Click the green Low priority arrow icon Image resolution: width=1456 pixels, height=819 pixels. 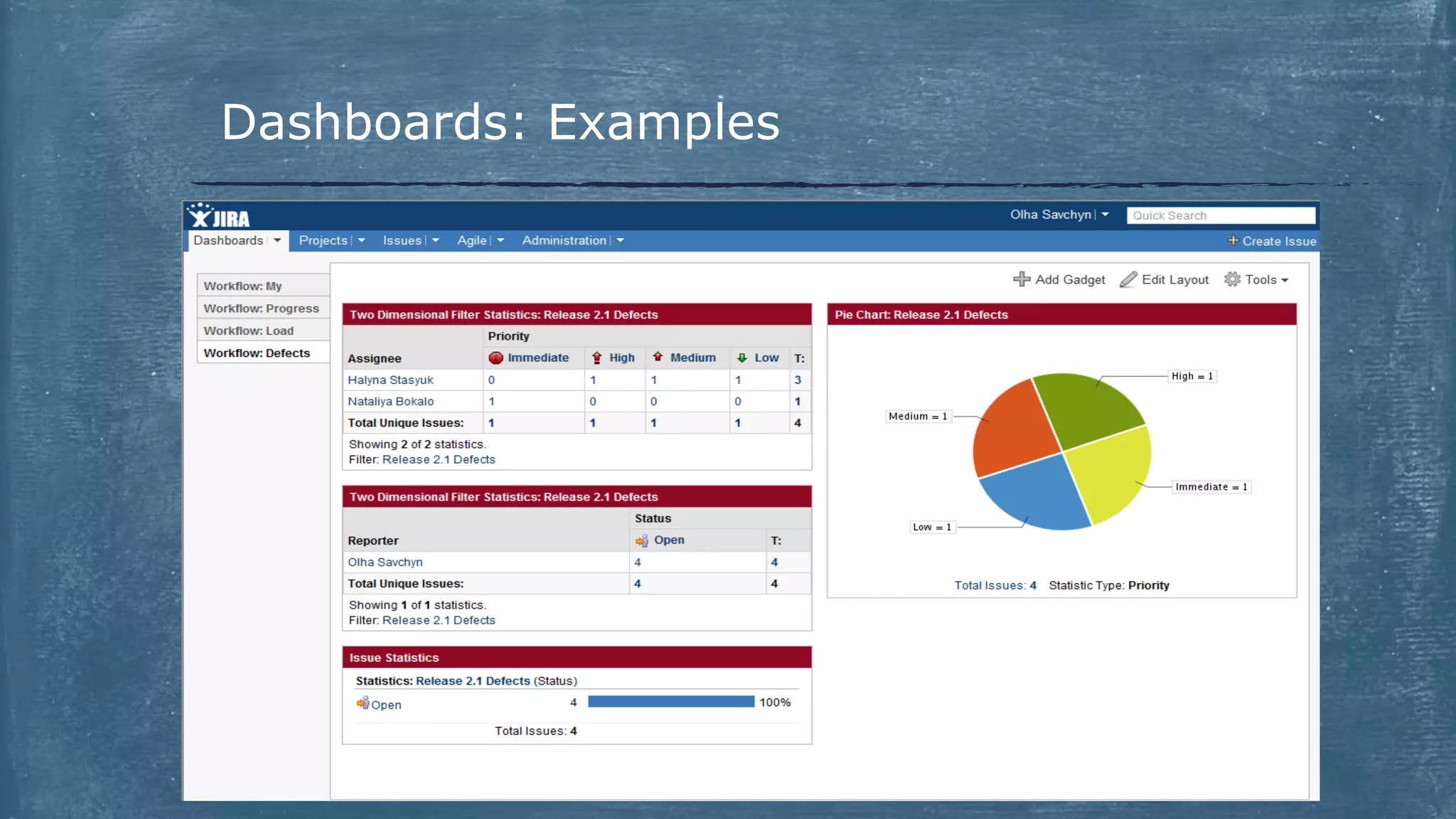[742, 358]
